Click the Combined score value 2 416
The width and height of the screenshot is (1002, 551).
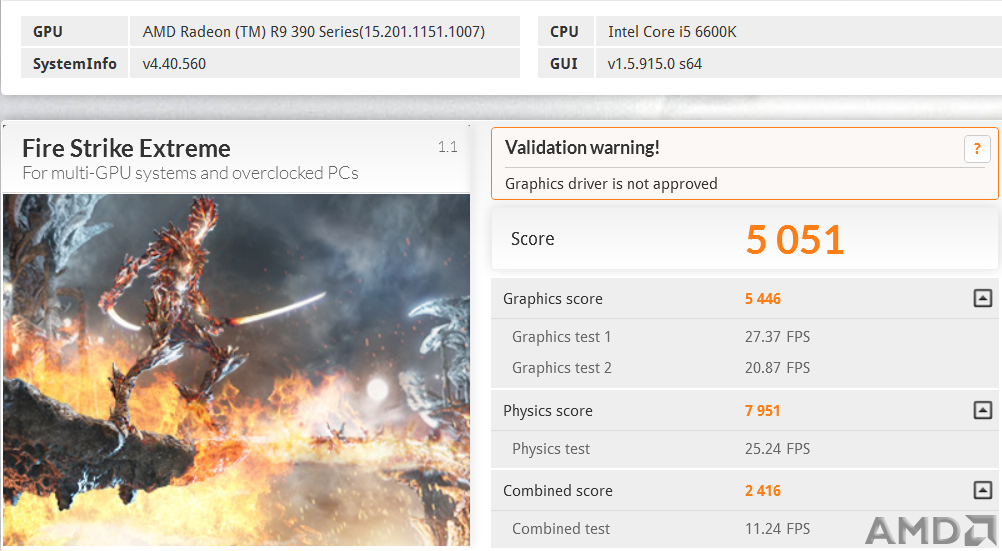point(762,490)
